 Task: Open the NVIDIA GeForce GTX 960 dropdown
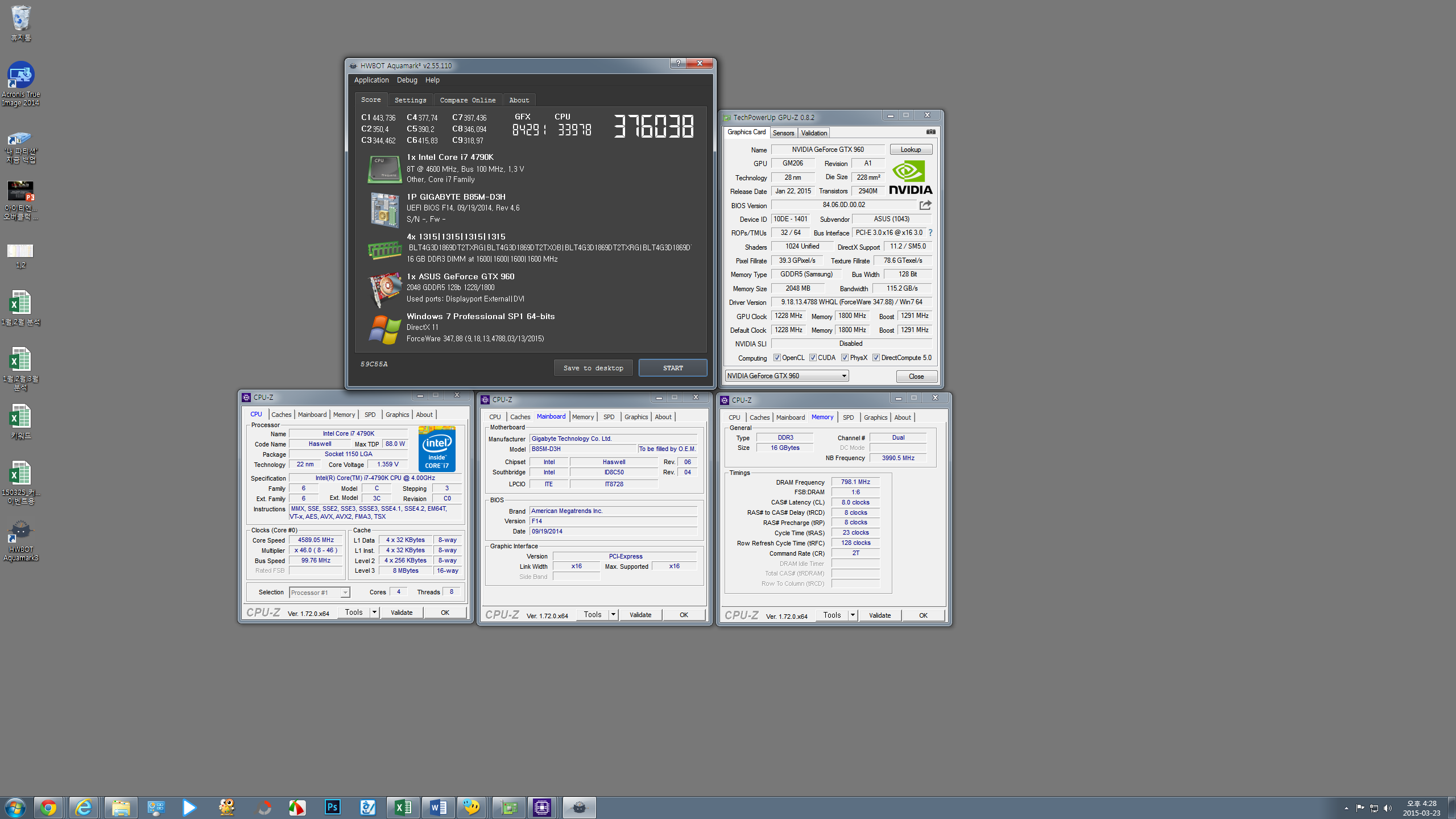787,376
